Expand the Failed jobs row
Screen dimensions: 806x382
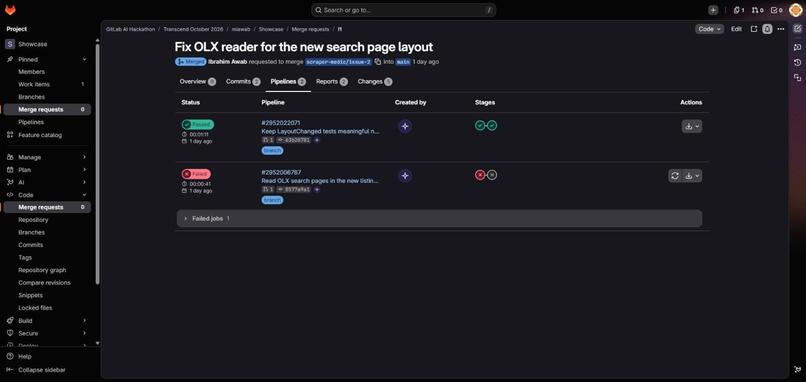(439, 219)
